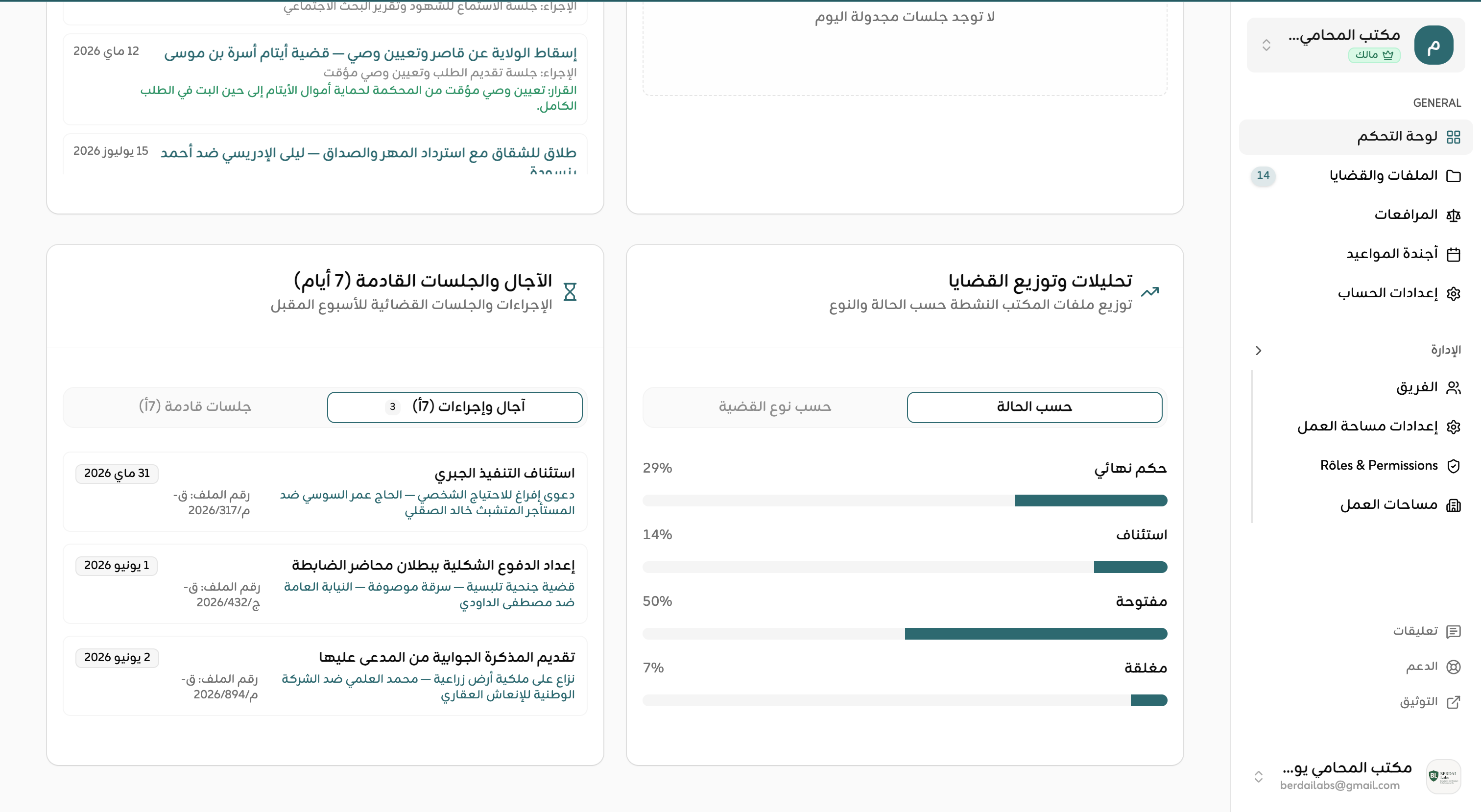The width and height of the screenshot is (1481, 812).
Task: Open case link دعوى إفراغ للاحتياج الشخصي
Action: point(427,502)
